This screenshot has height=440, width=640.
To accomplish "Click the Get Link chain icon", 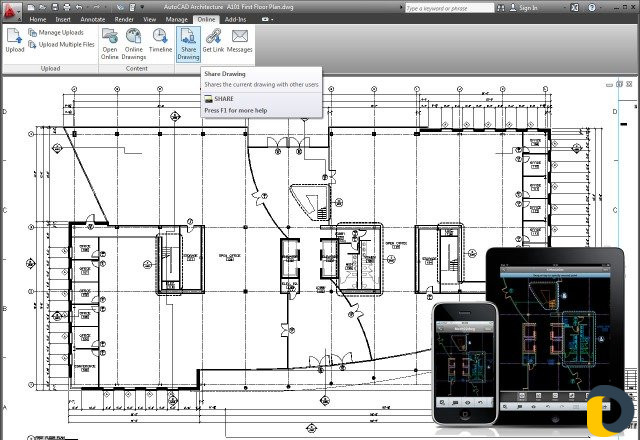I will click(213, 40).
